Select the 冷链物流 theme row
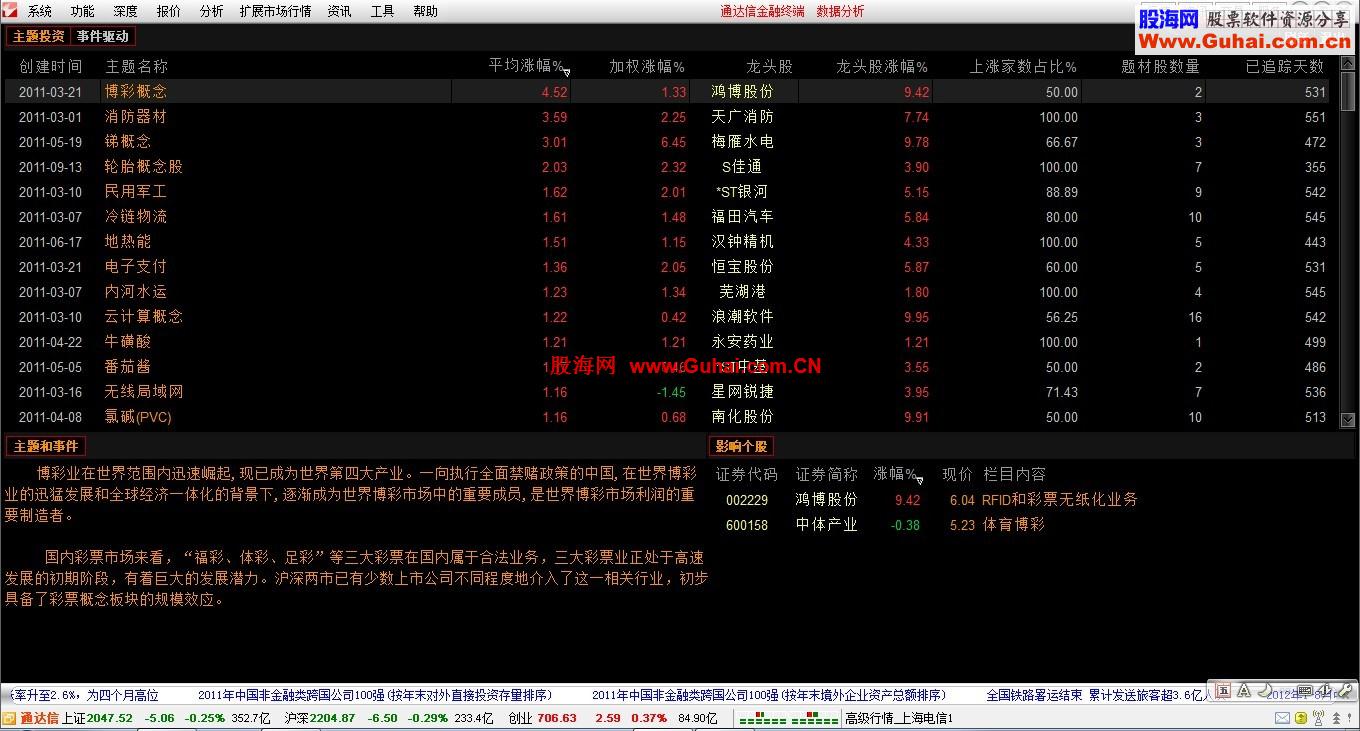Viewport: 1360px width, 731px height. 667,216
